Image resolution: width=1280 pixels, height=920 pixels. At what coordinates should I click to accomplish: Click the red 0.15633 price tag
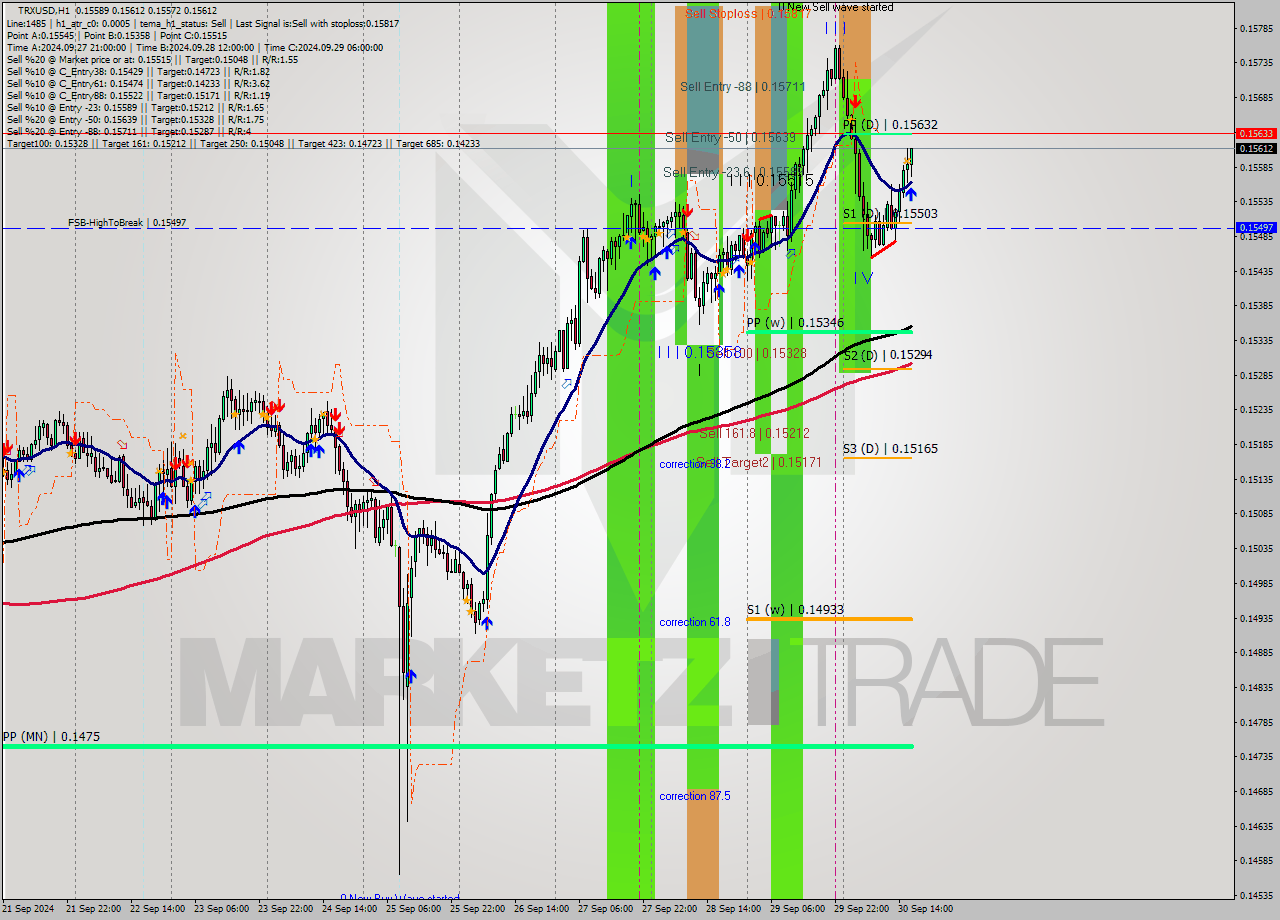click(x=1255, y=133)
